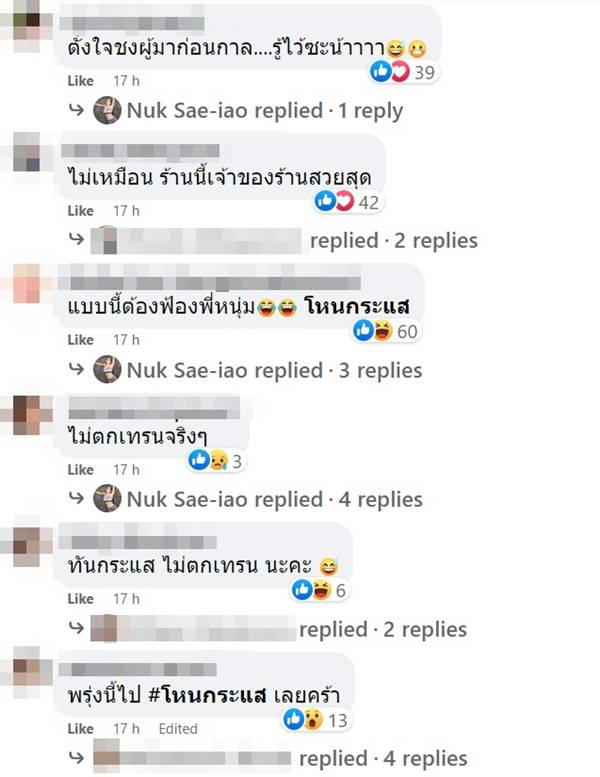Viewport: 600px width, 777px height.
Task: Like the last comment with hashtag
Action: pos(80,729)
